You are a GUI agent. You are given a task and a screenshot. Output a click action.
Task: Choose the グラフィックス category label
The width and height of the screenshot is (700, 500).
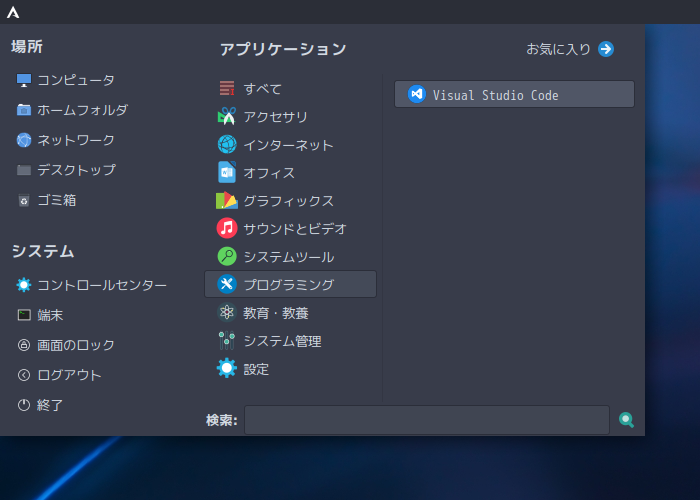coord(288,201)
